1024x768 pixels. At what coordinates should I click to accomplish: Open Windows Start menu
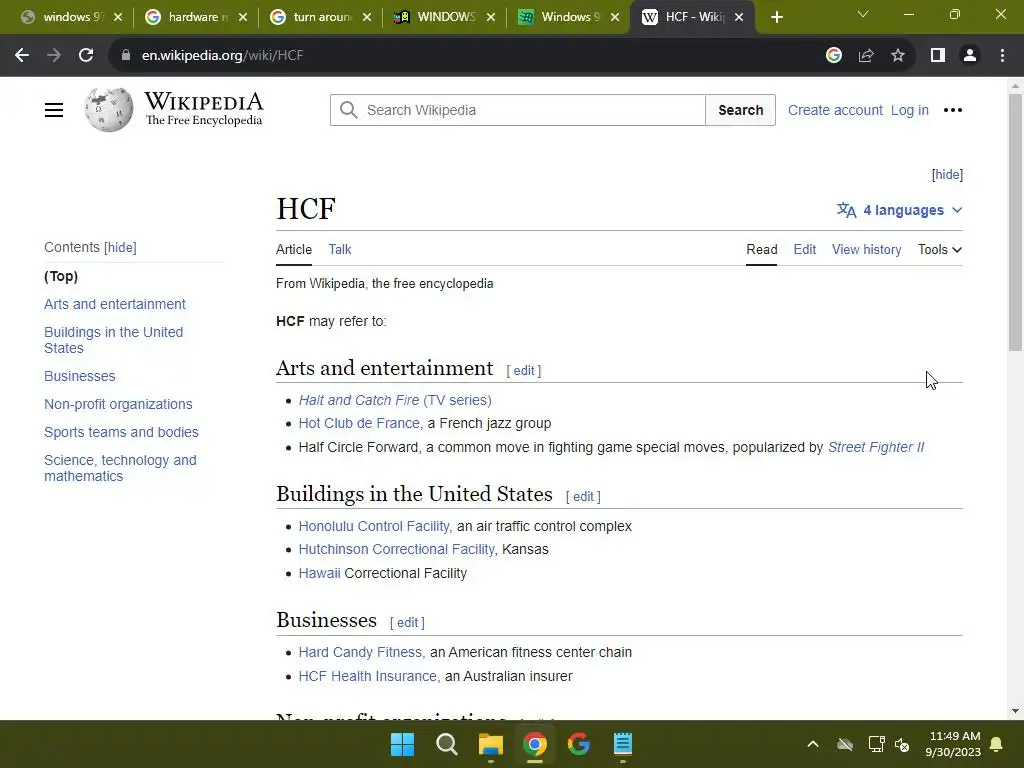pos(402,744)
